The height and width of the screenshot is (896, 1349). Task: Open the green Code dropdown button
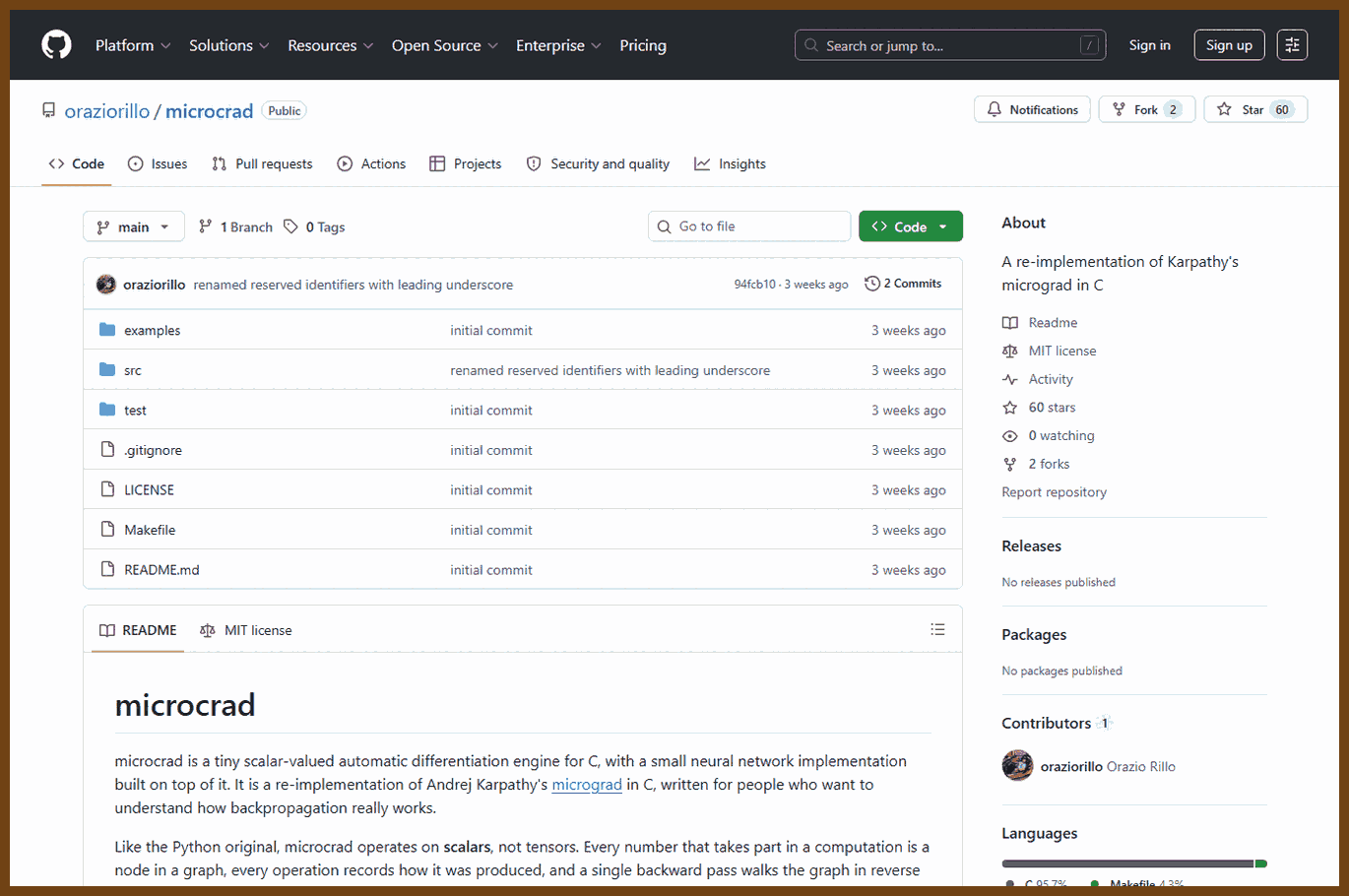pos(911,226)
